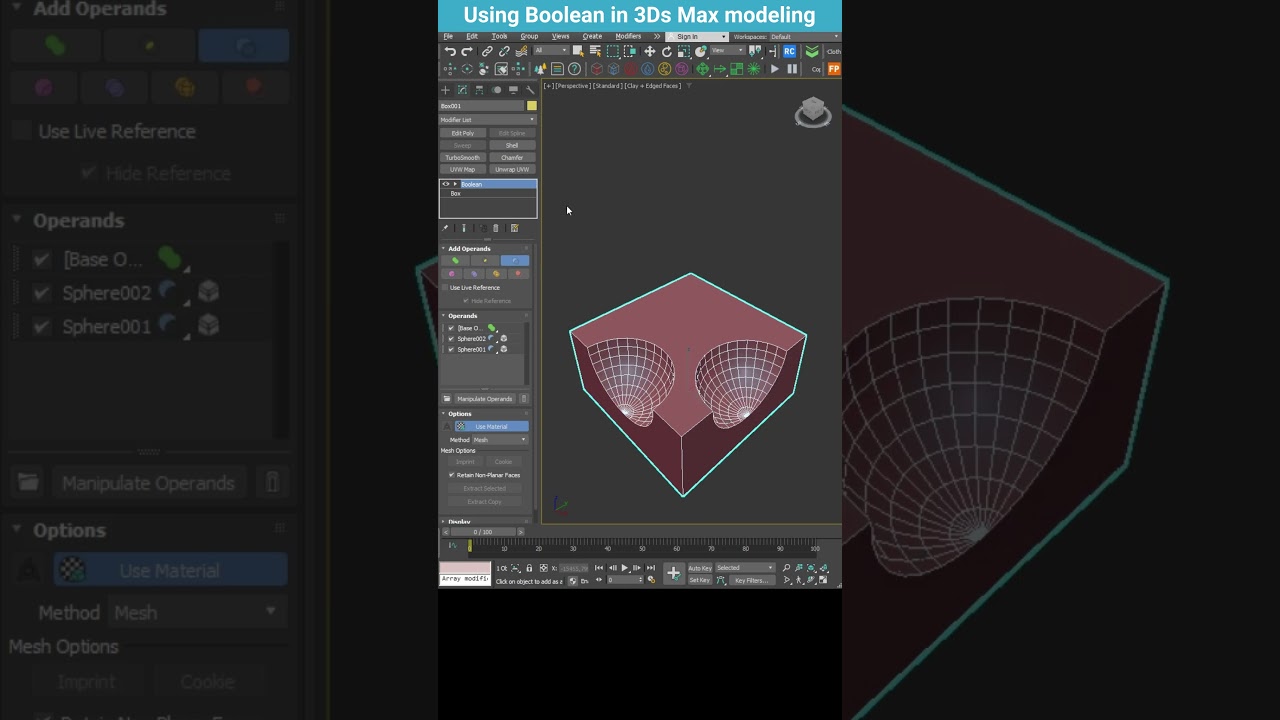
Task: Select the yellow operand type icon
Action: [x=485, y=260]
